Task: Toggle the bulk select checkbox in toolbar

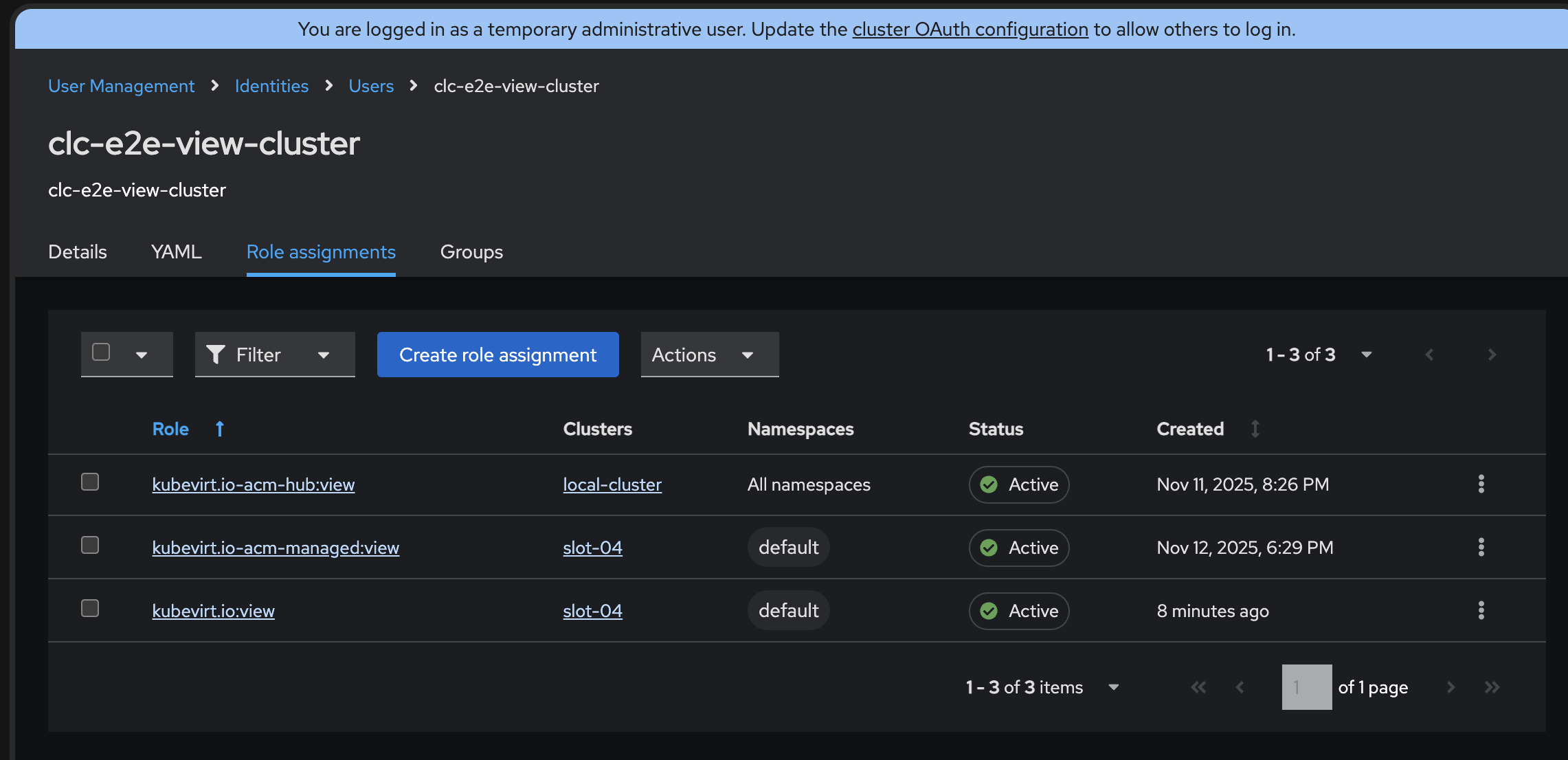Action: point(101,352)
